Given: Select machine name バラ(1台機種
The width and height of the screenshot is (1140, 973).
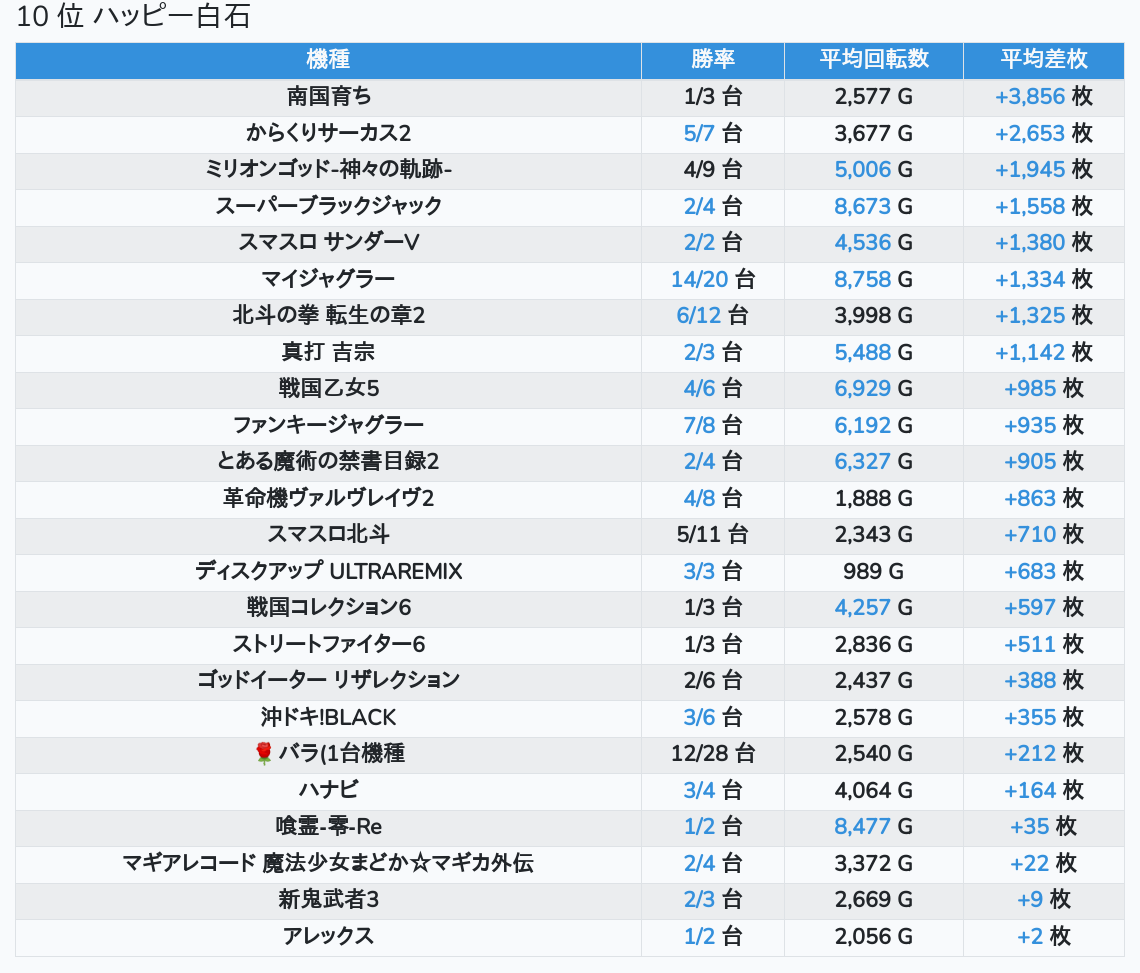Looking at the screenshot, I should [x=341, y=753].
